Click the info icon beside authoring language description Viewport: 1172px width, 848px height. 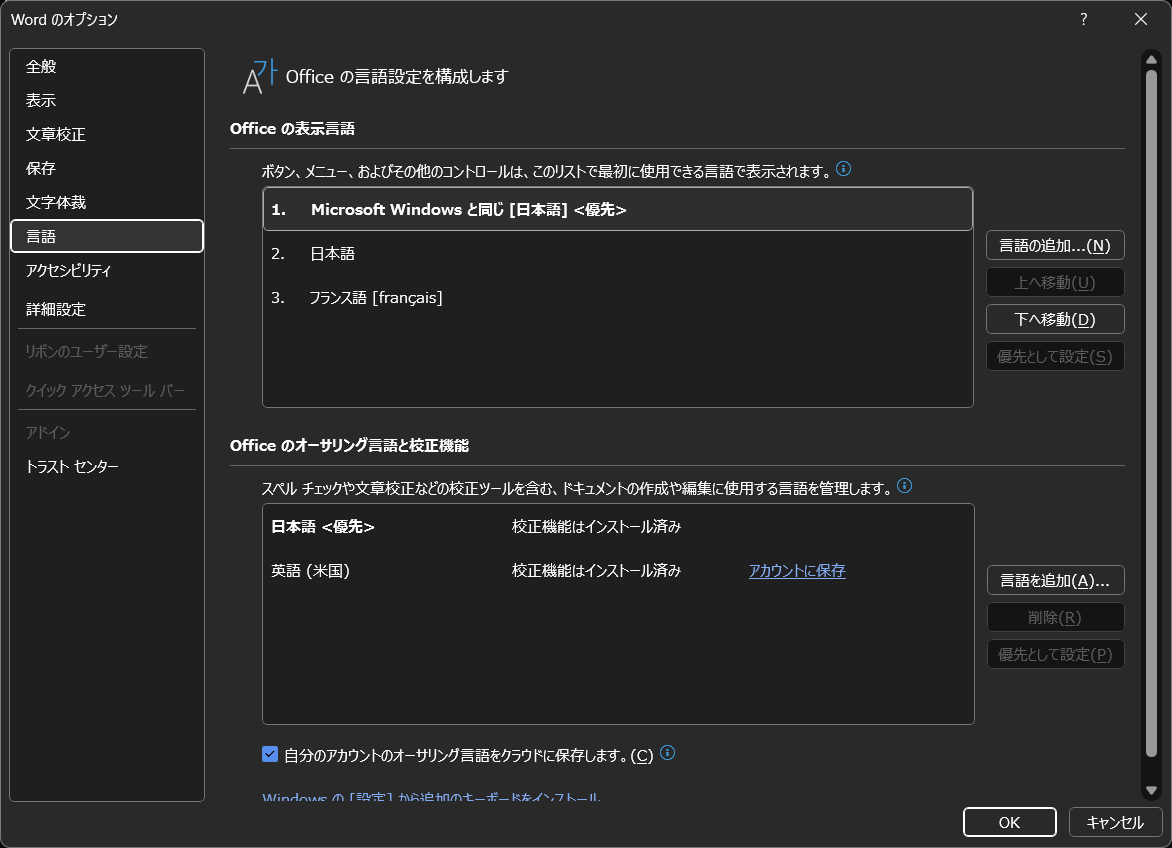pyautogui.click(x=904, y=486)
